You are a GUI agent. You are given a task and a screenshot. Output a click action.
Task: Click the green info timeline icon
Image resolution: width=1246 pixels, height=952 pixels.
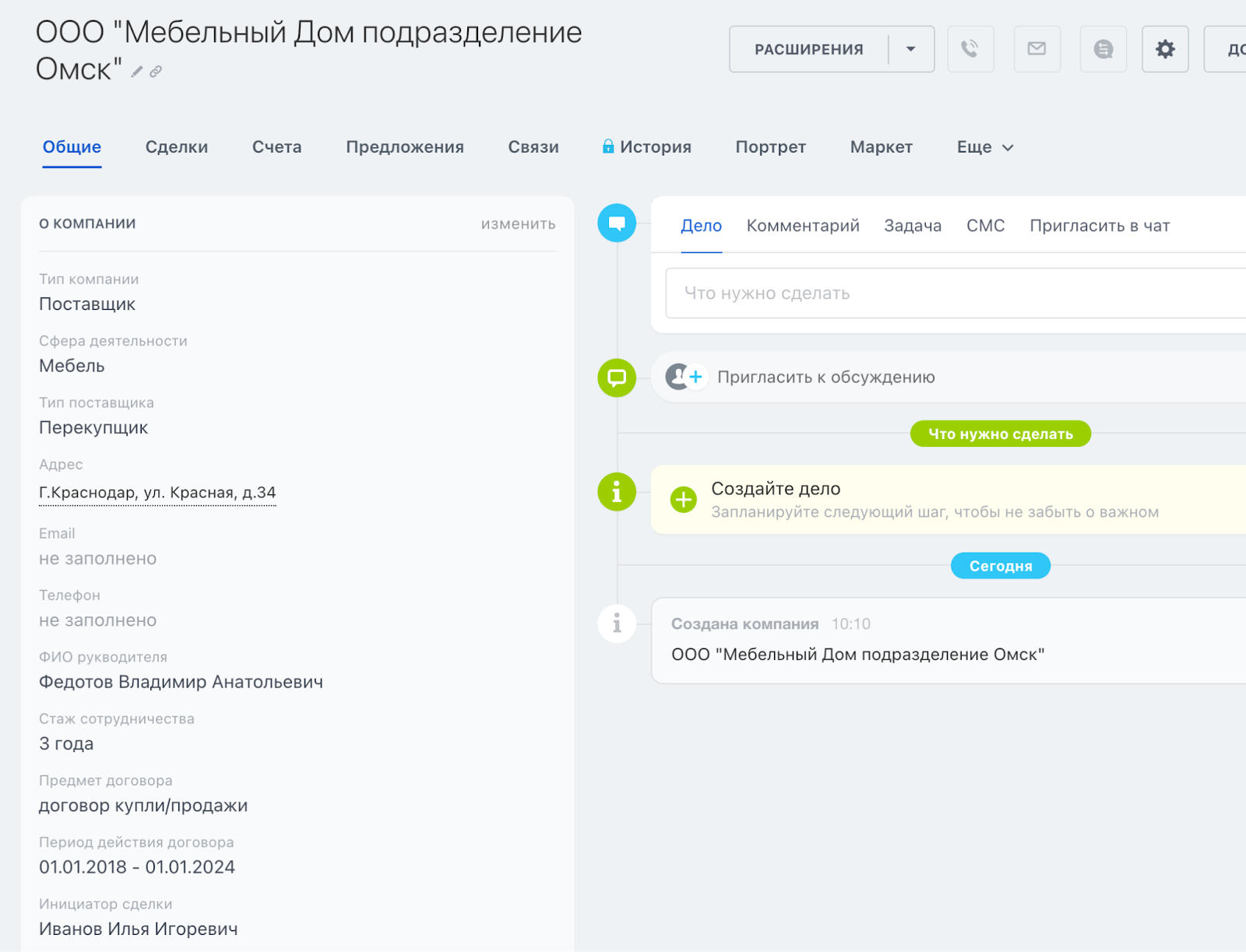pos(617,492)
